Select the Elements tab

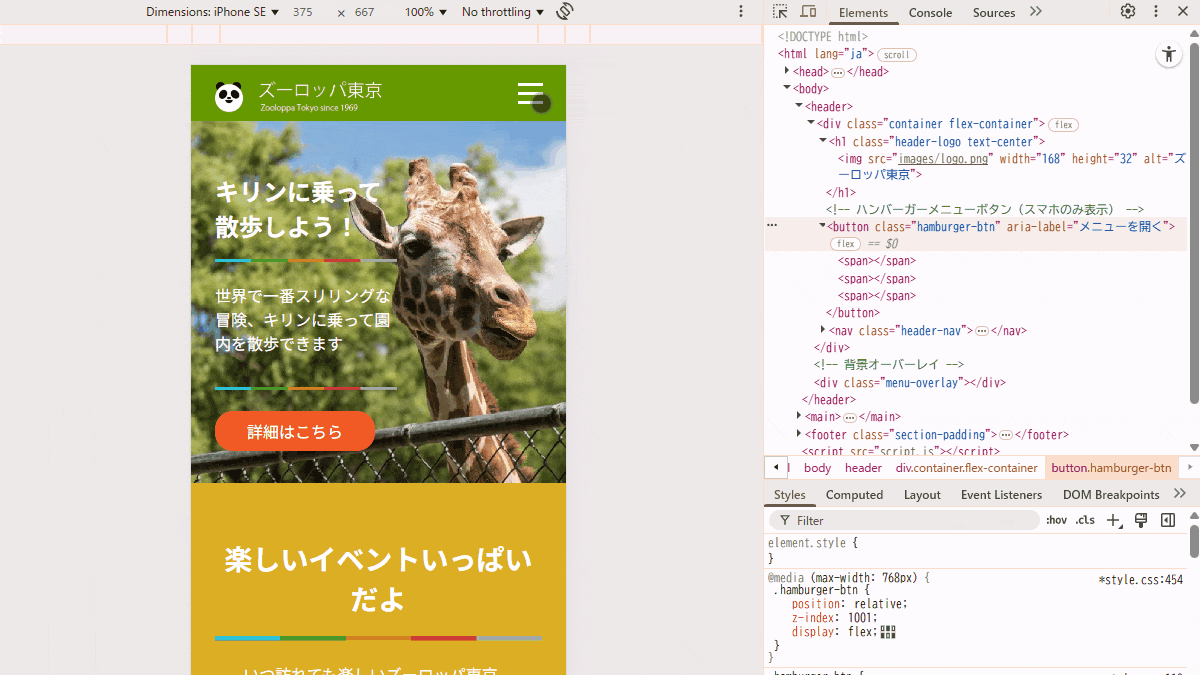[x=863, y=12]
